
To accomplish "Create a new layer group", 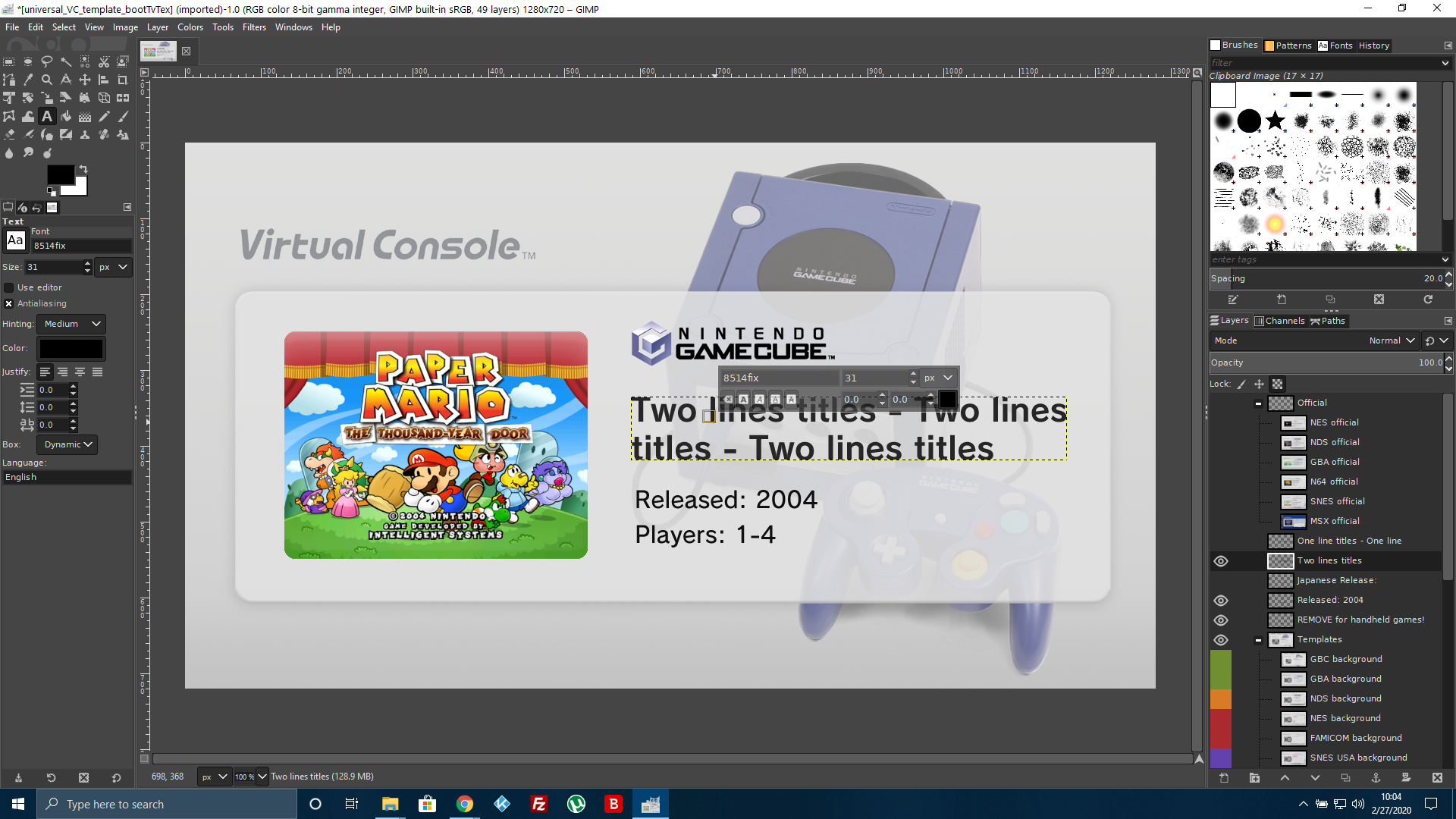I will pos(1254,778).
